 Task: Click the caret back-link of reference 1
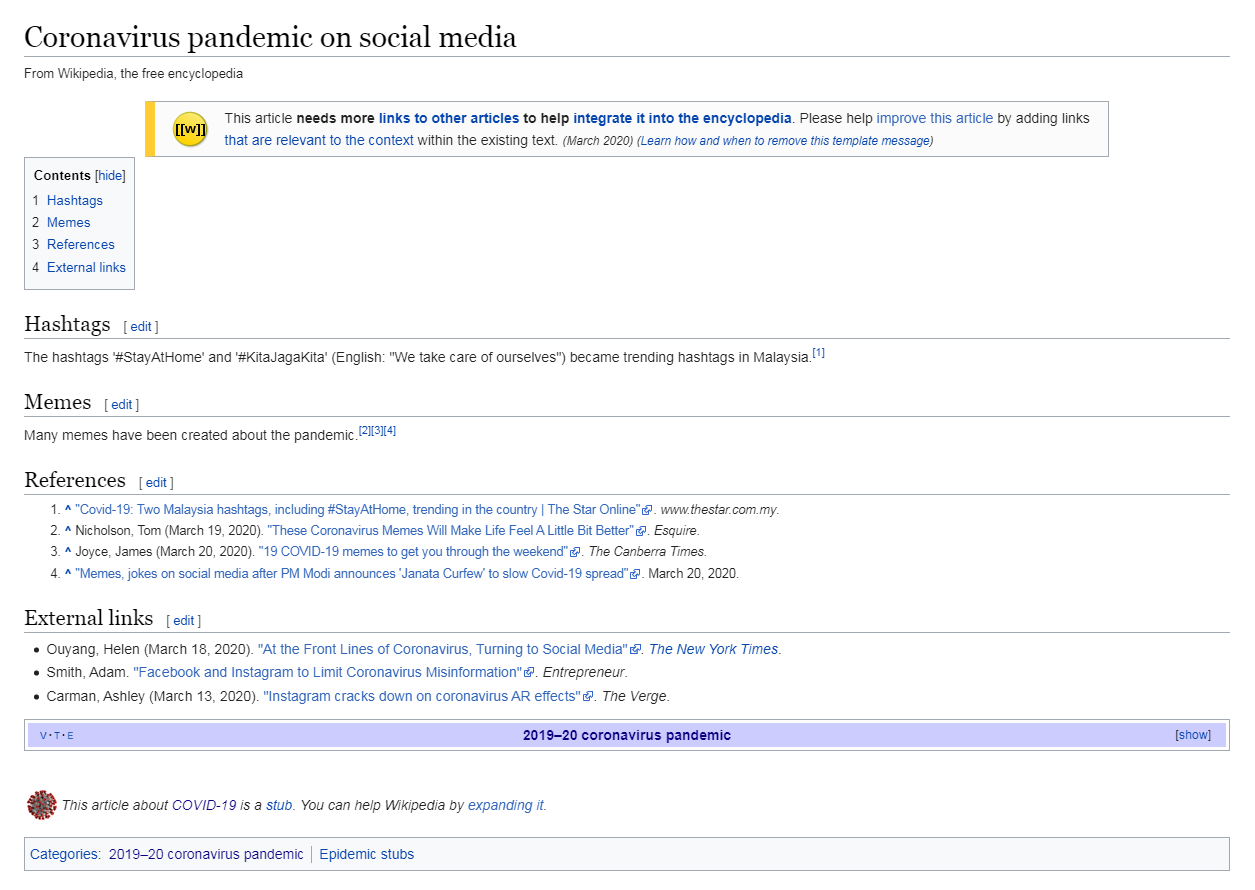coord(68,510)
